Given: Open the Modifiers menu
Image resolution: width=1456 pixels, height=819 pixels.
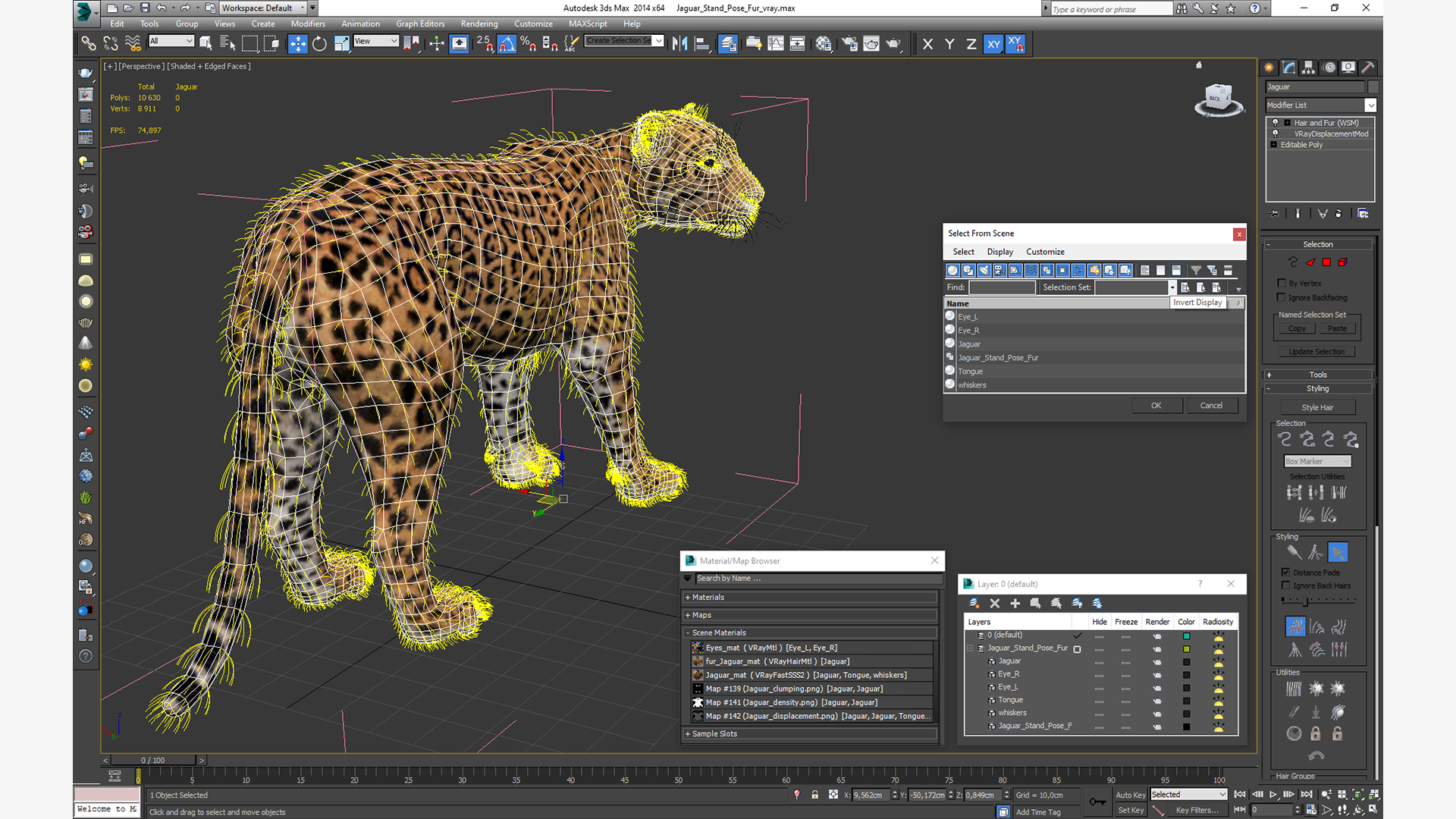Looking at the screenshot, I should pyautogui.click(x=308, y=24).
